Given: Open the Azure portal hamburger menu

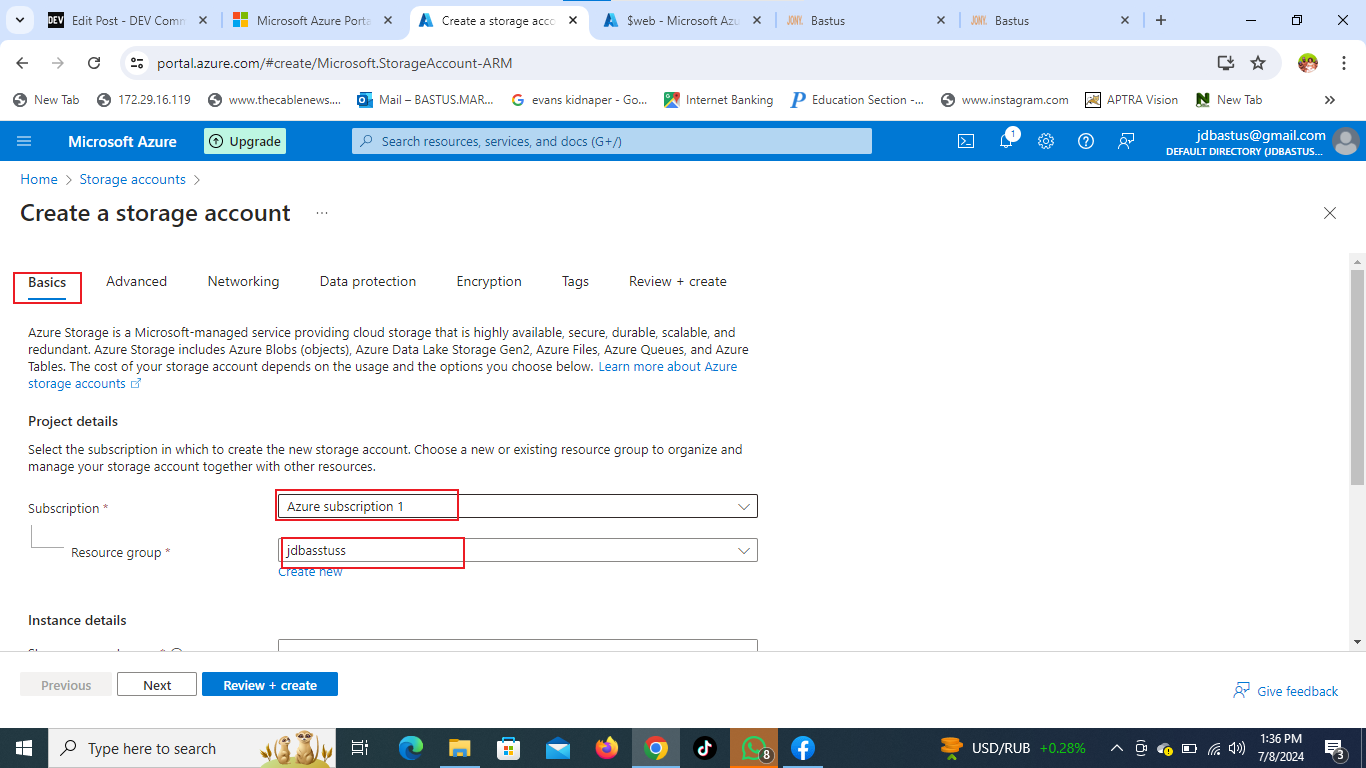Looking at the screenshot, I should 25,141.
